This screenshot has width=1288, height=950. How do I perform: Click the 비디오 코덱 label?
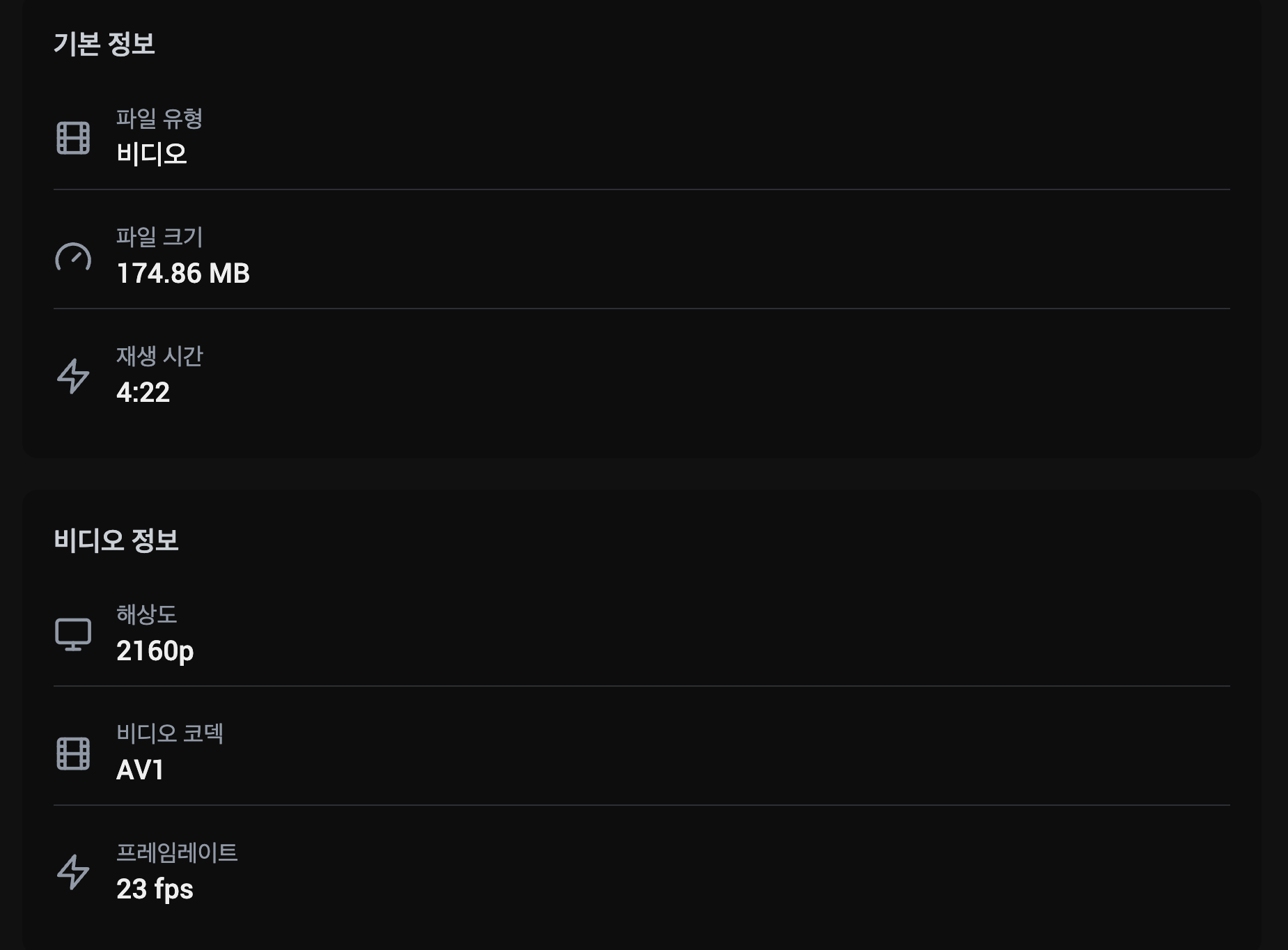[x=170, y=733]
